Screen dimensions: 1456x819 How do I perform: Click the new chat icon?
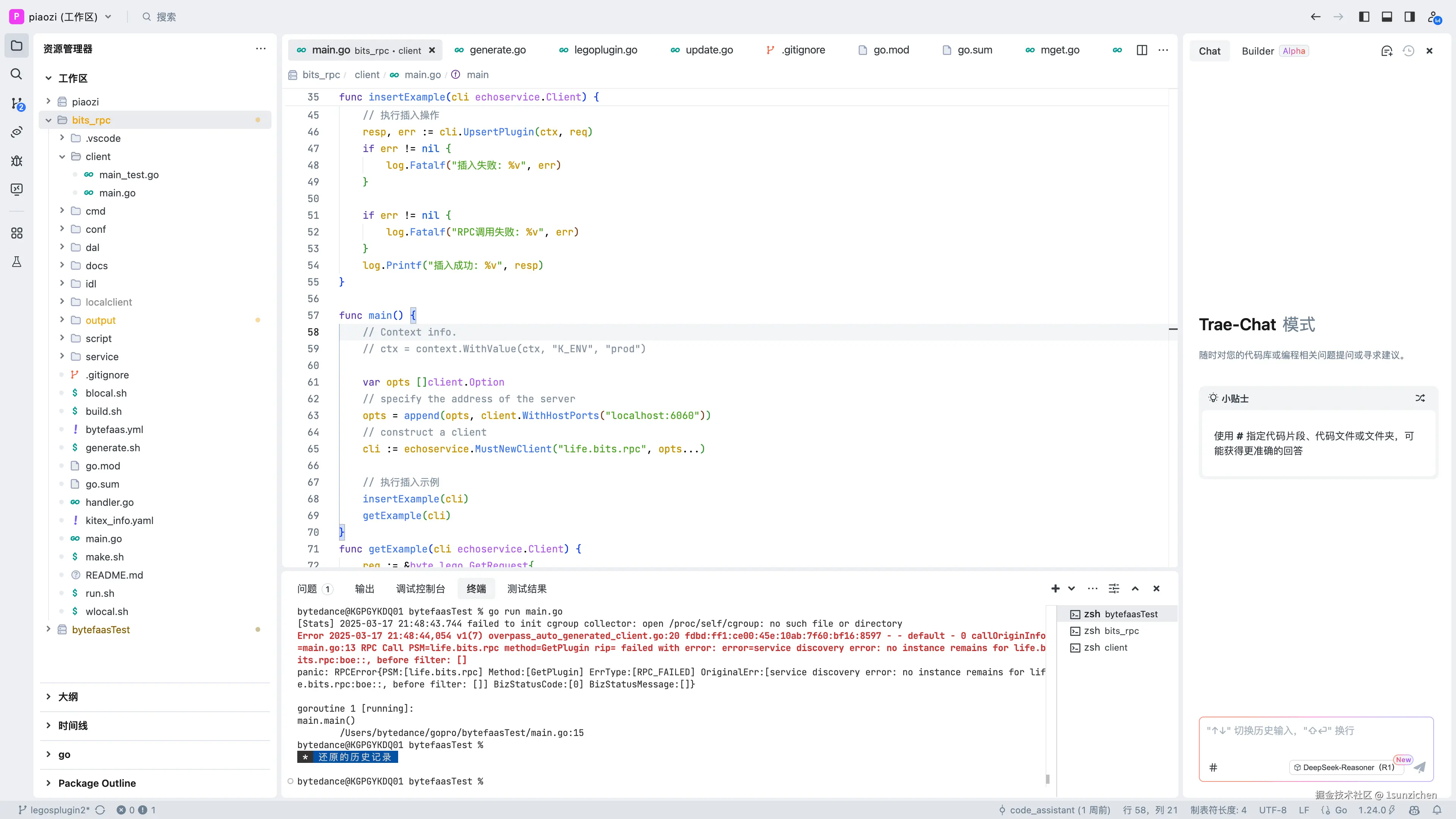tap(1387, 51)
